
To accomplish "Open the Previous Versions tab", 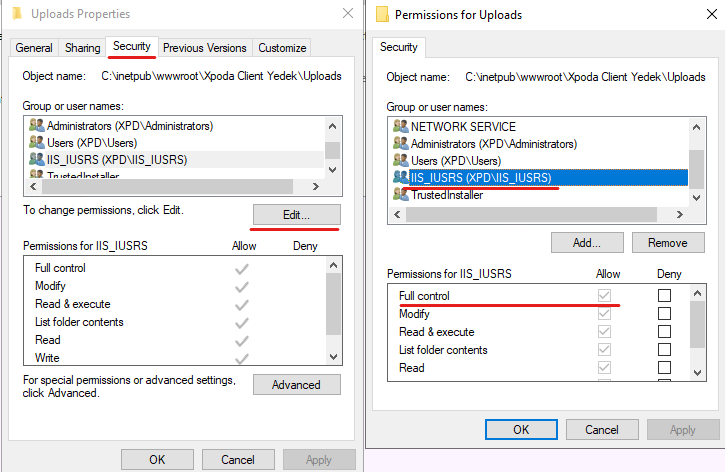I will pyautogui.click(x=205, y=48).
